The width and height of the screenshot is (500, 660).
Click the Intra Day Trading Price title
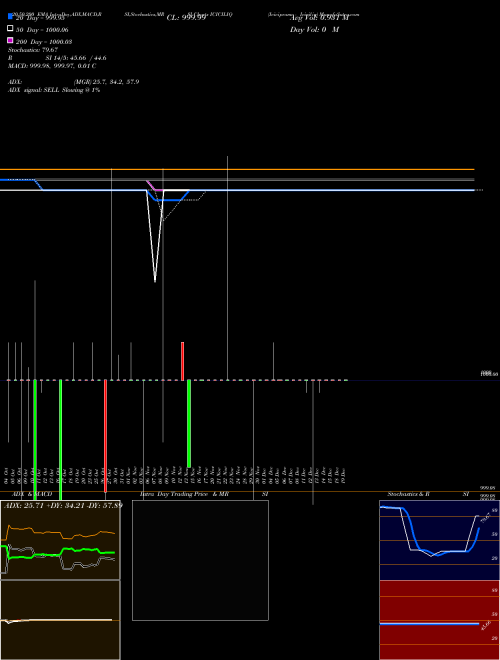pyautogui.click(x=174, y=494)
